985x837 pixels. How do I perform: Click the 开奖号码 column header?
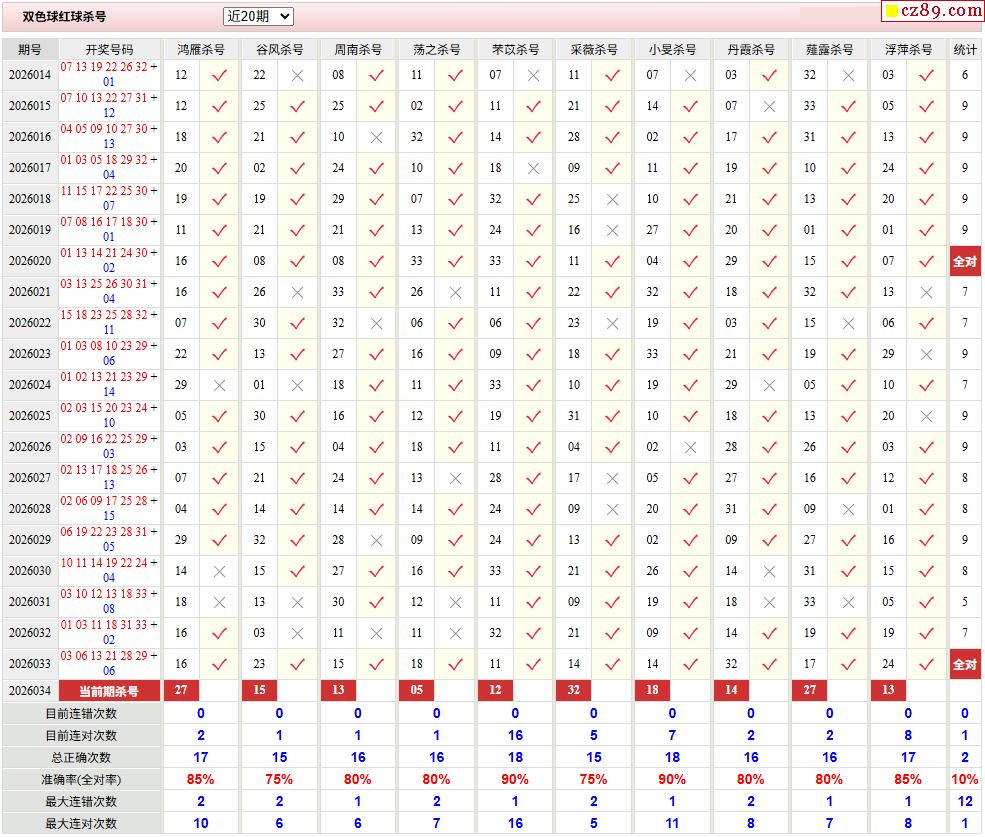109,49
